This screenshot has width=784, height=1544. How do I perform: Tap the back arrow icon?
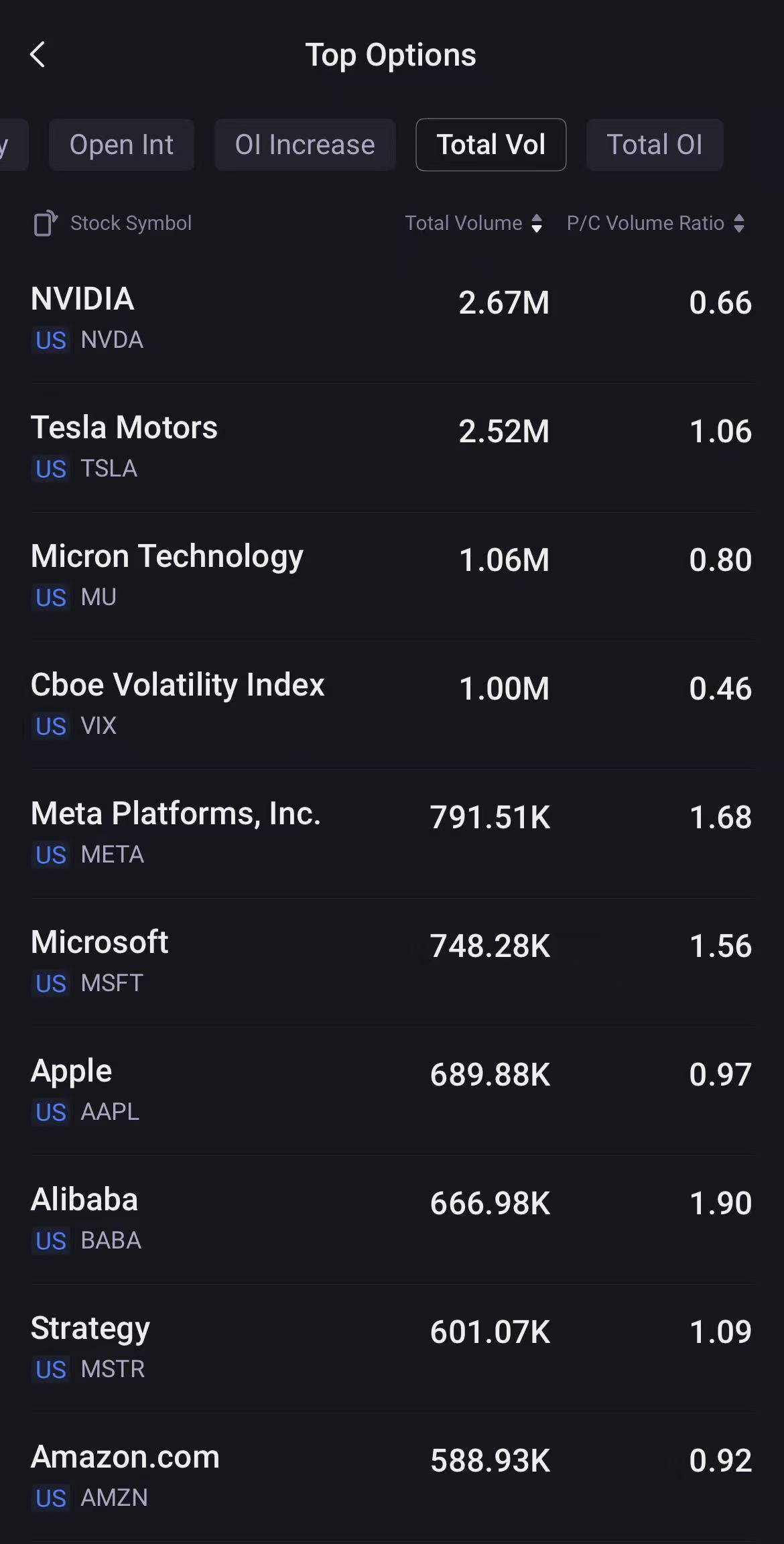pos(38,55)
